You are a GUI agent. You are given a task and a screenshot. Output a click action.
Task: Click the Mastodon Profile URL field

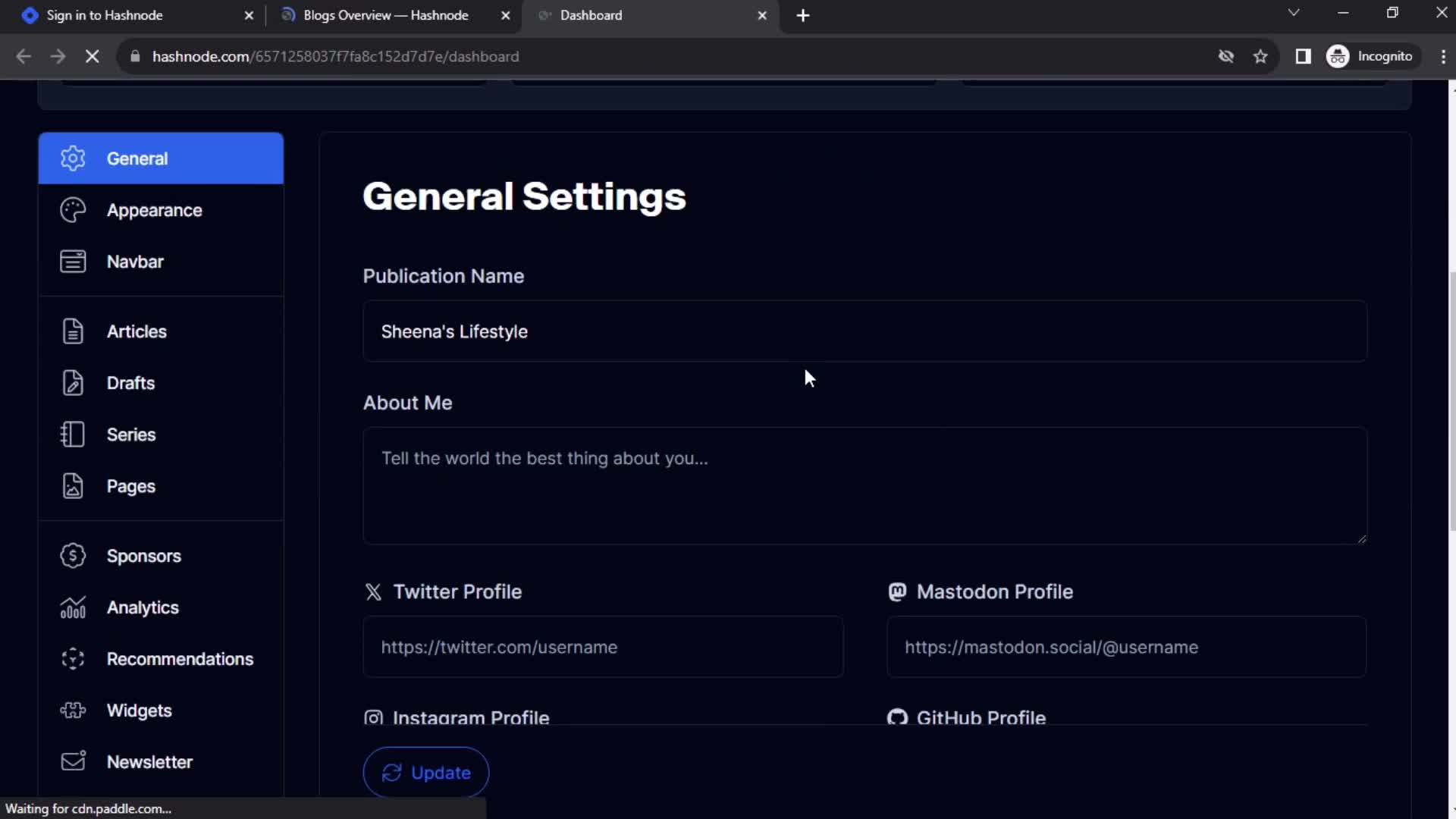1128,647
